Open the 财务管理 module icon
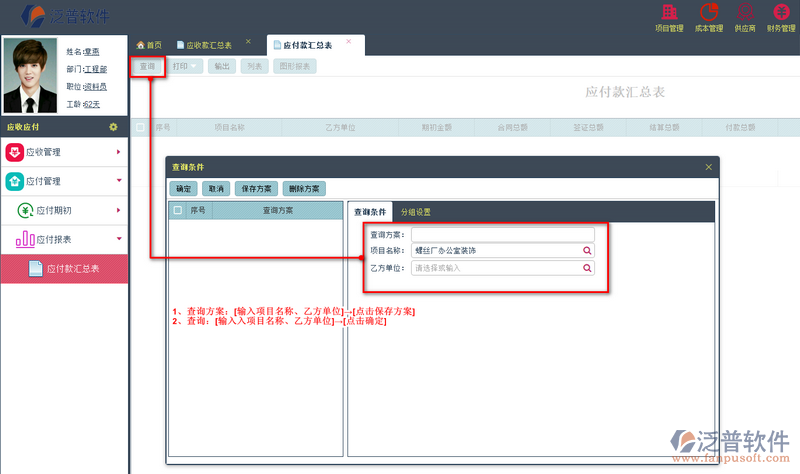Screen dimensions: 800x474 click(781, 12)
